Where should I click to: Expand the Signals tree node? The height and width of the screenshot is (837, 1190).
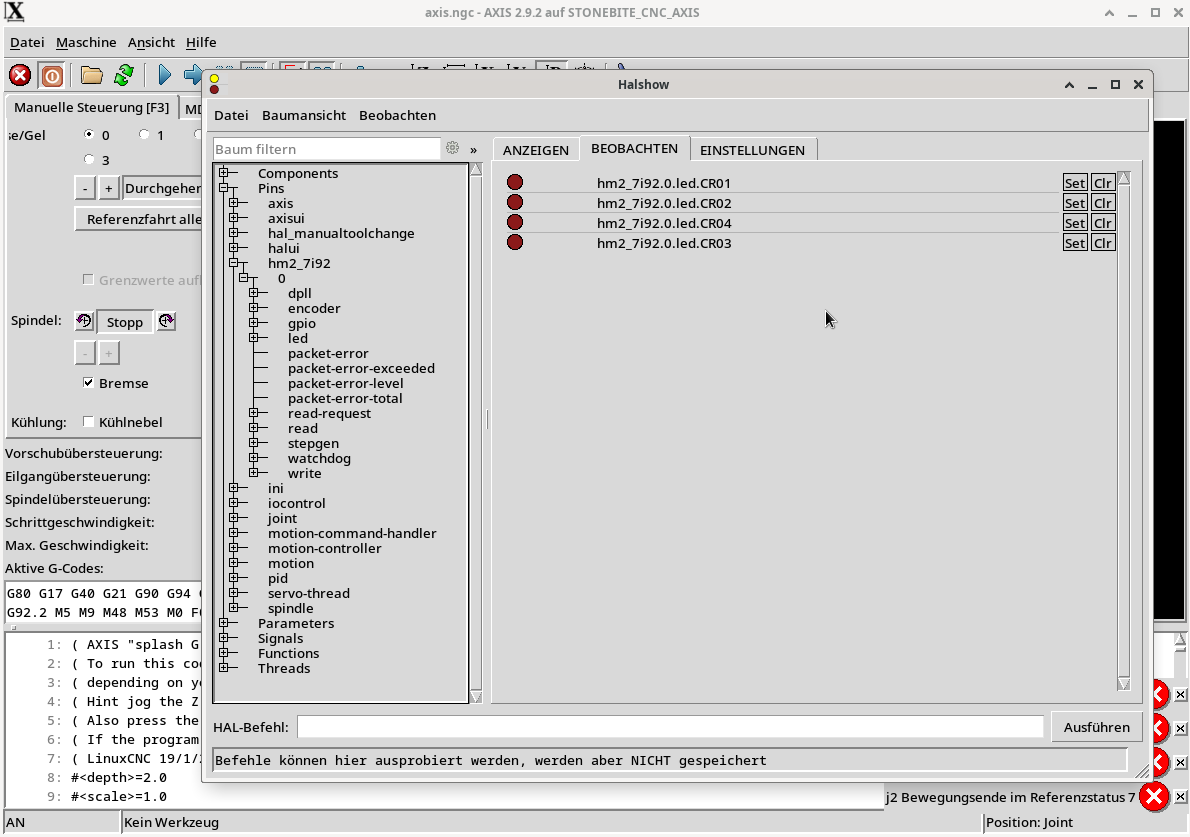coord(224,638)
